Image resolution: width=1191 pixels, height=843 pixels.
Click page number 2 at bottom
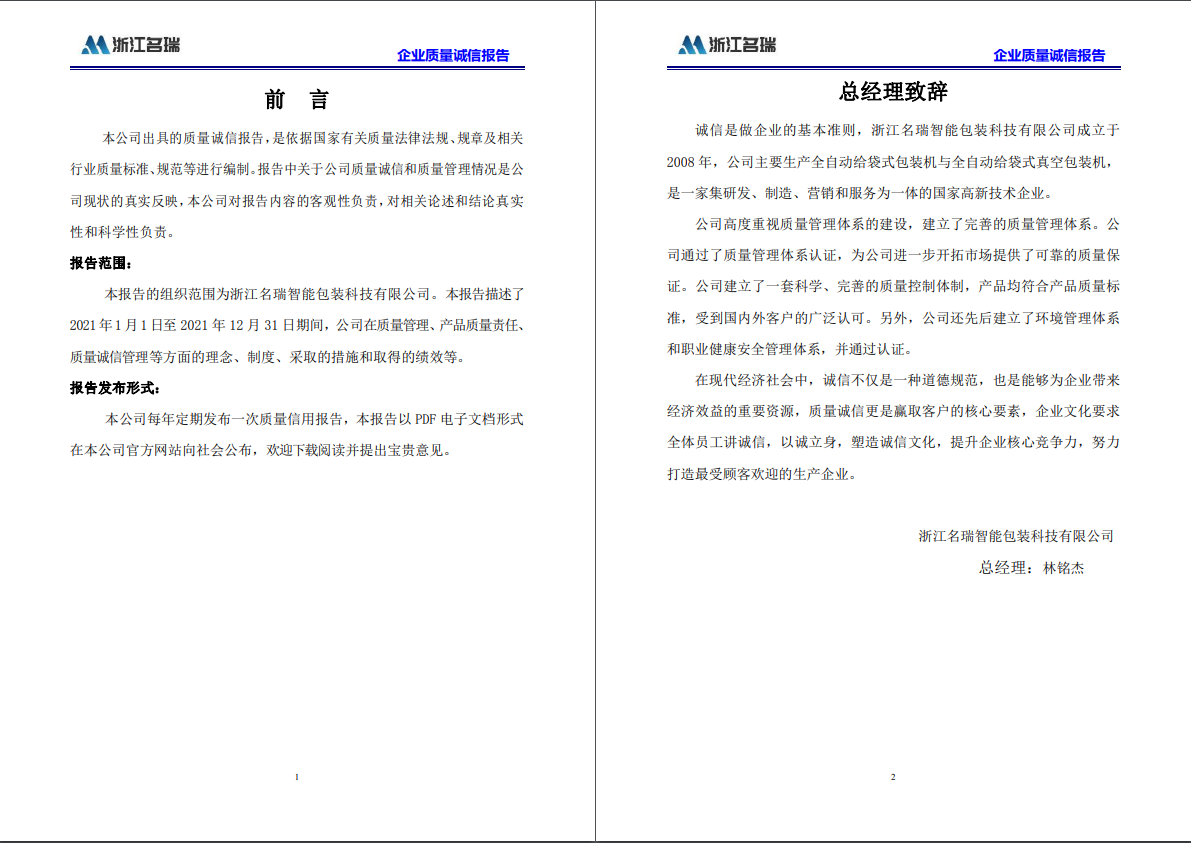(893, 777)
